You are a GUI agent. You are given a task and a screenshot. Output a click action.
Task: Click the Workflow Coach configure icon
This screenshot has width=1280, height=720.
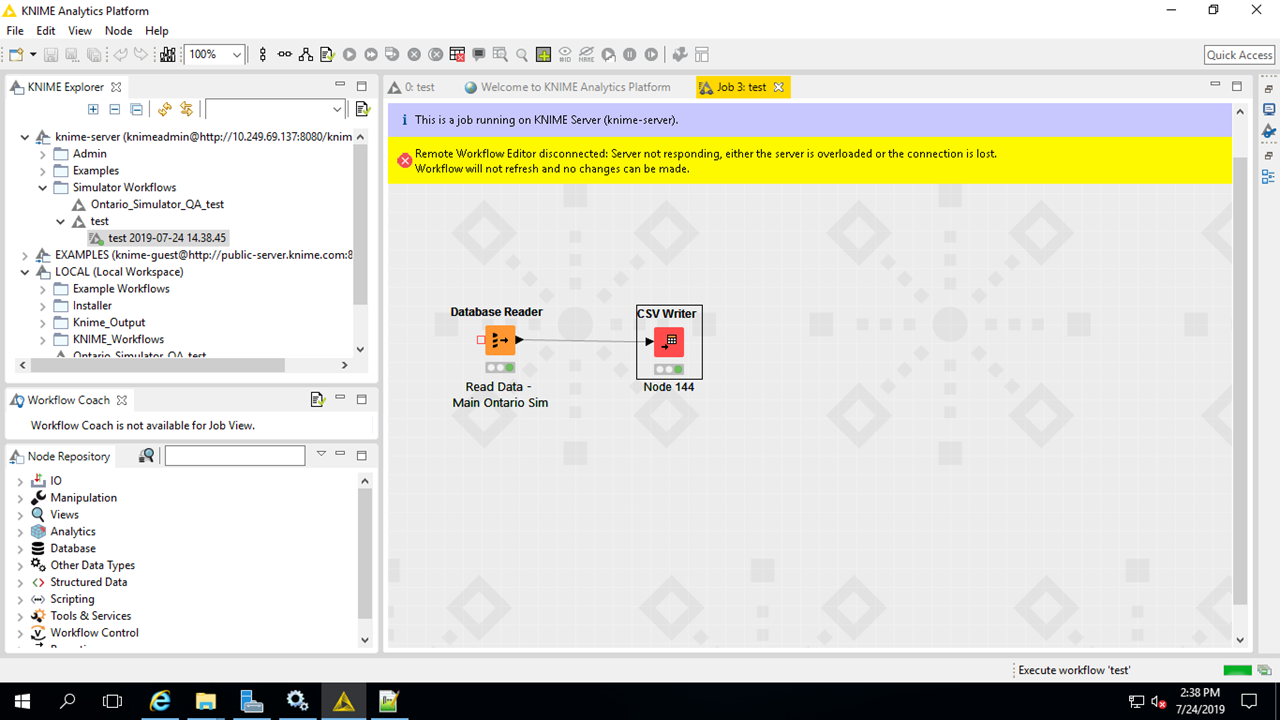click(x=318, y=400)
